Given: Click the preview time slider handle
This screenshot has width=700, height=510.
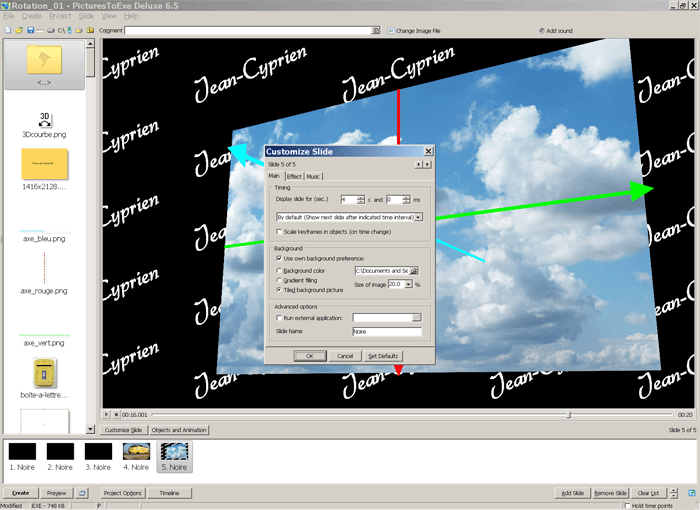Looking at the screenshot, I should pos(569,414).
